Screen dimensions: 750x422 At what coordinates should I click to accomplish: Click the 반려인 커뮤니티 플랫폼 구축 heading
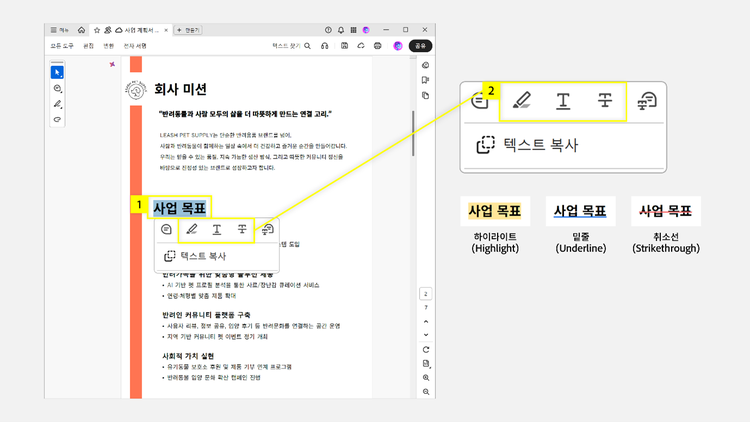click(206, 315)
